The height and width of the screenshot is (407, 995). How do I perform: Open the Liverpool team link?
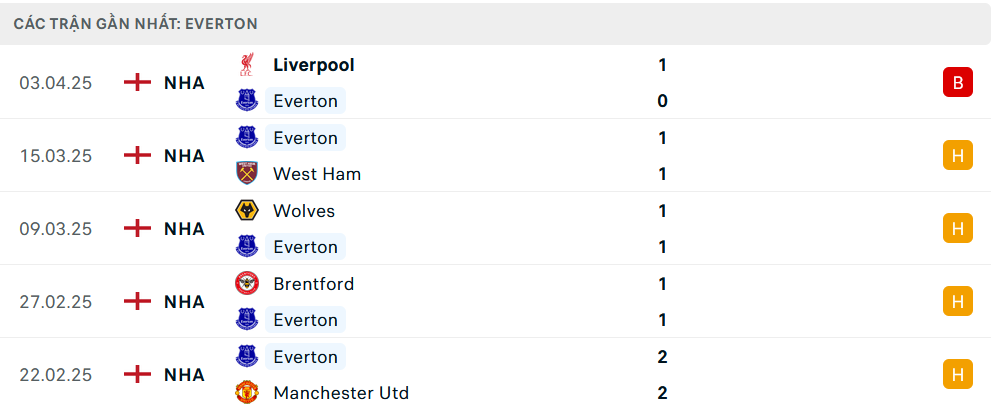(x=313, y=65)
